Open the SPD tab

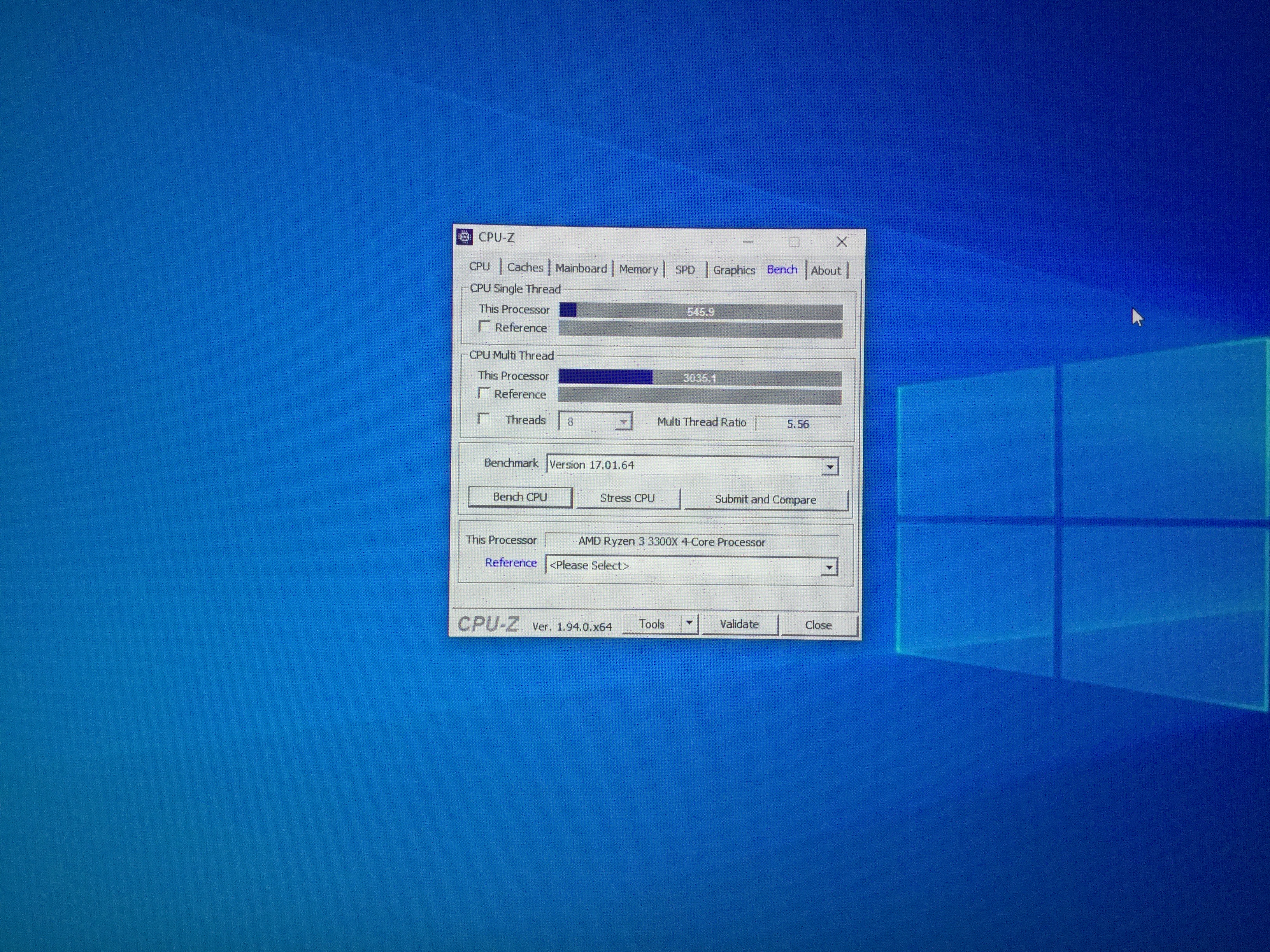pos(684,270)
